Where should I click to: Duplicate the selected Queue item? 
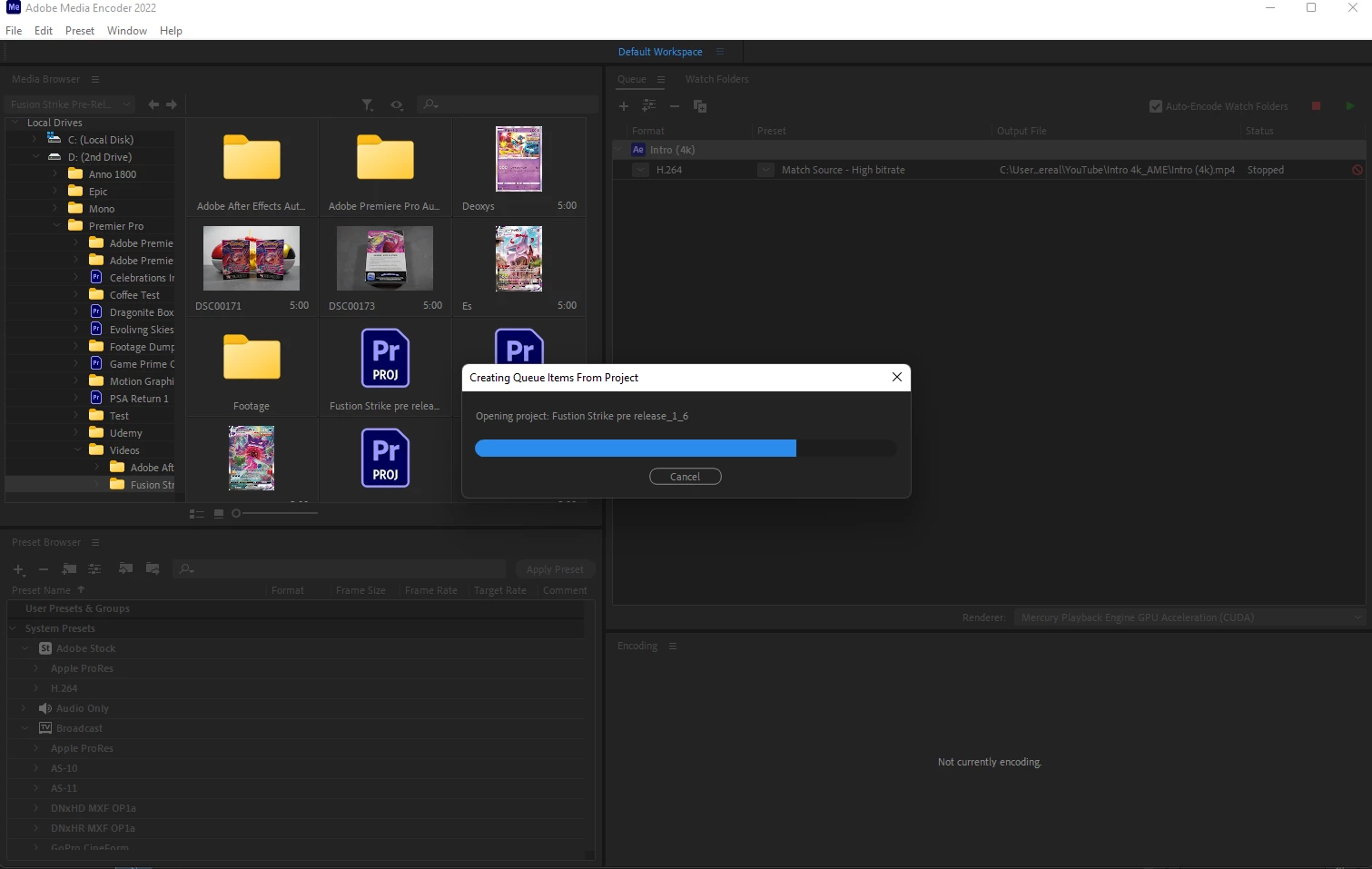tap(700, 106)
